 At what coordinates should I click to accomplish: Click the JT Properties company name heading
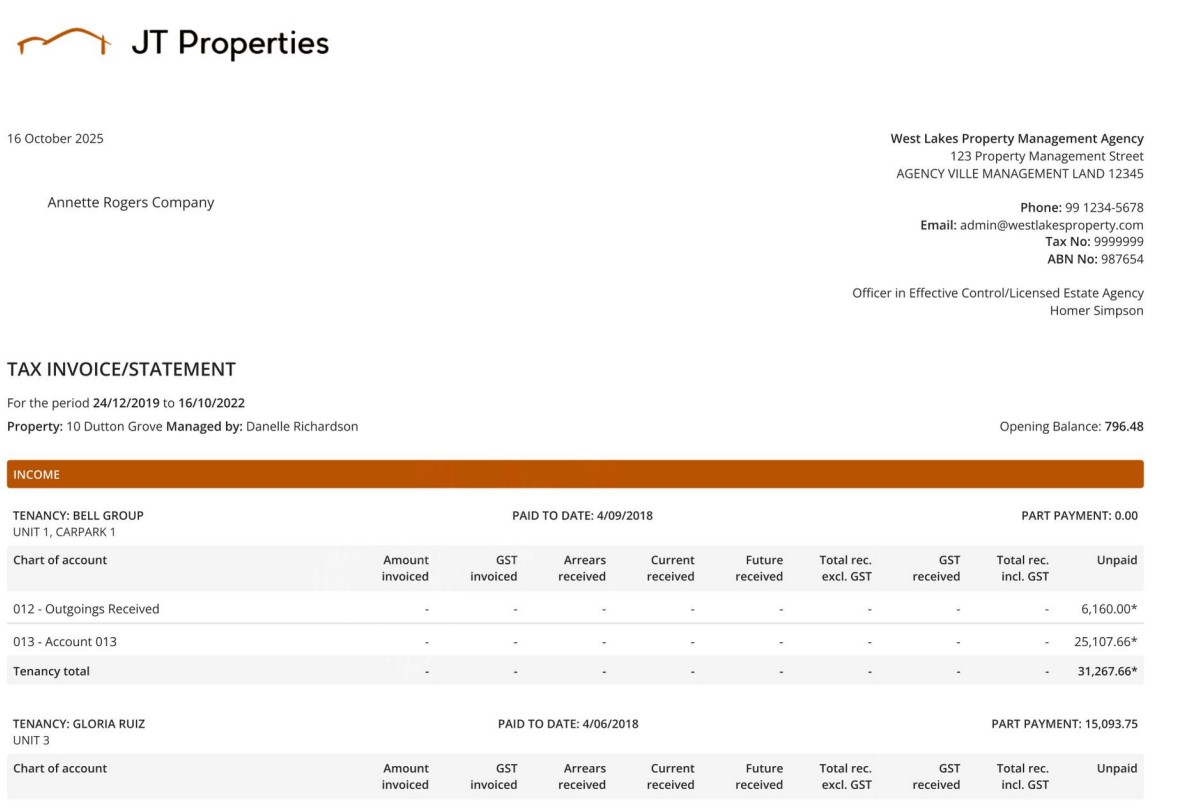click(229, 43)
